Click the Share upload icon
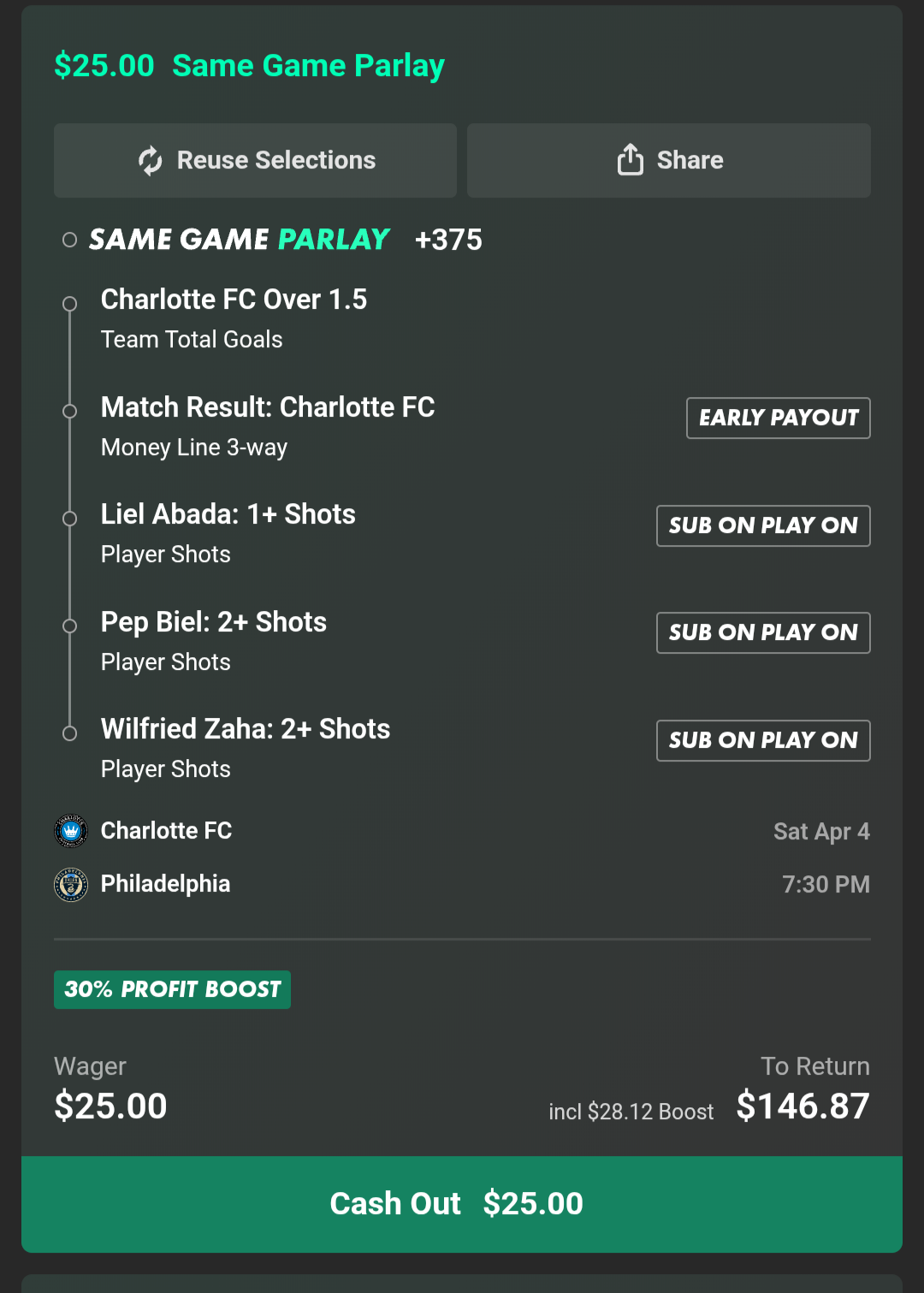Viewport: 924px width, 1293px height. pyautogui.click(x=631, y=160)
